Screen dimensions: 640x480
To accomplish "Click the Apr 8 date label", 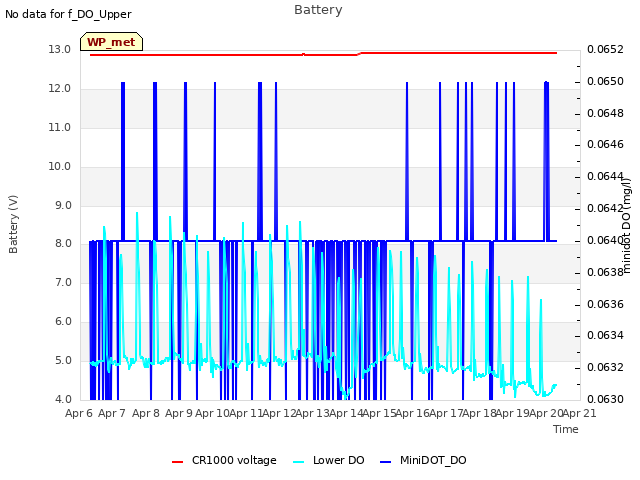I will [146, 413].
